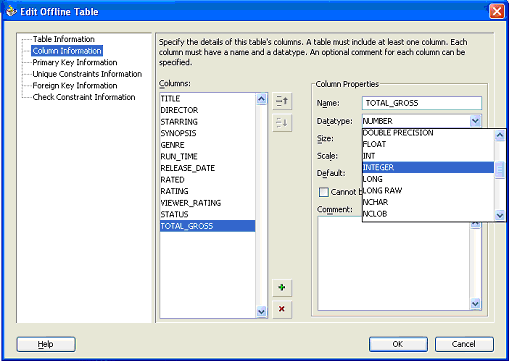
Task: Choose INT datatype option
Action: [x=428, y=156]
